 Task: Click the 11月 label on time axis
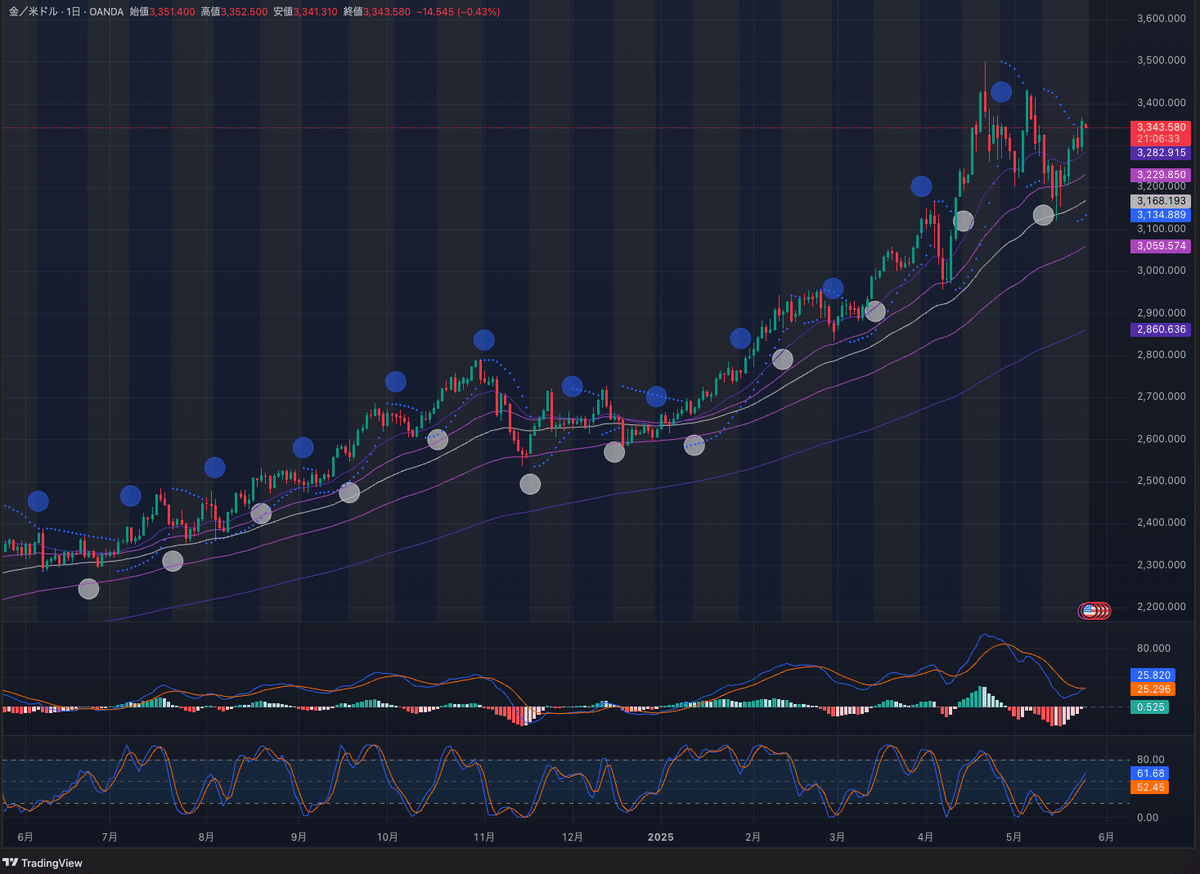pos(484,837)
